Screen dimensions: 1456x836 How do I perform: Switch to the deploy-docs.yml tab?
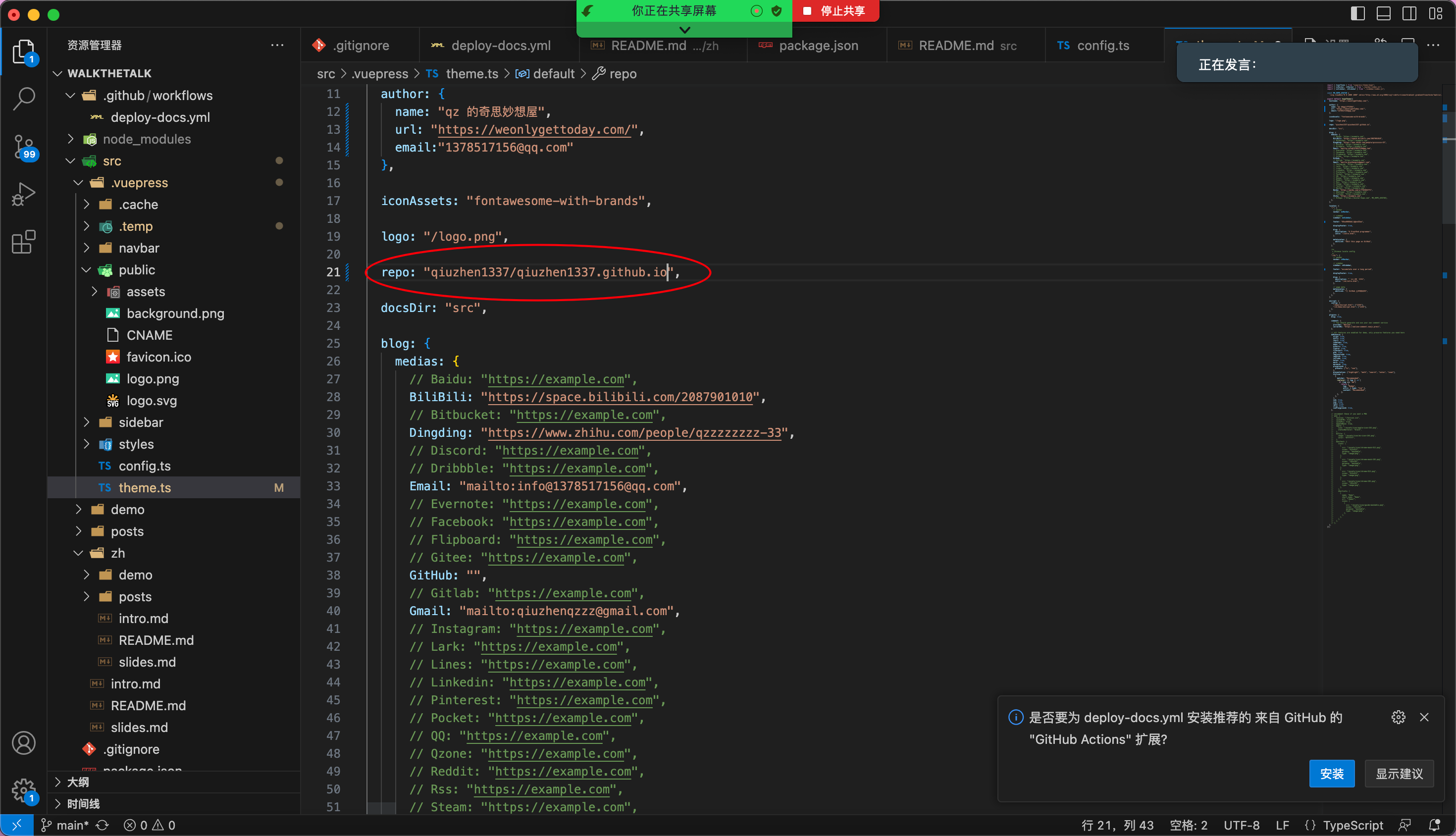(500, 46)
